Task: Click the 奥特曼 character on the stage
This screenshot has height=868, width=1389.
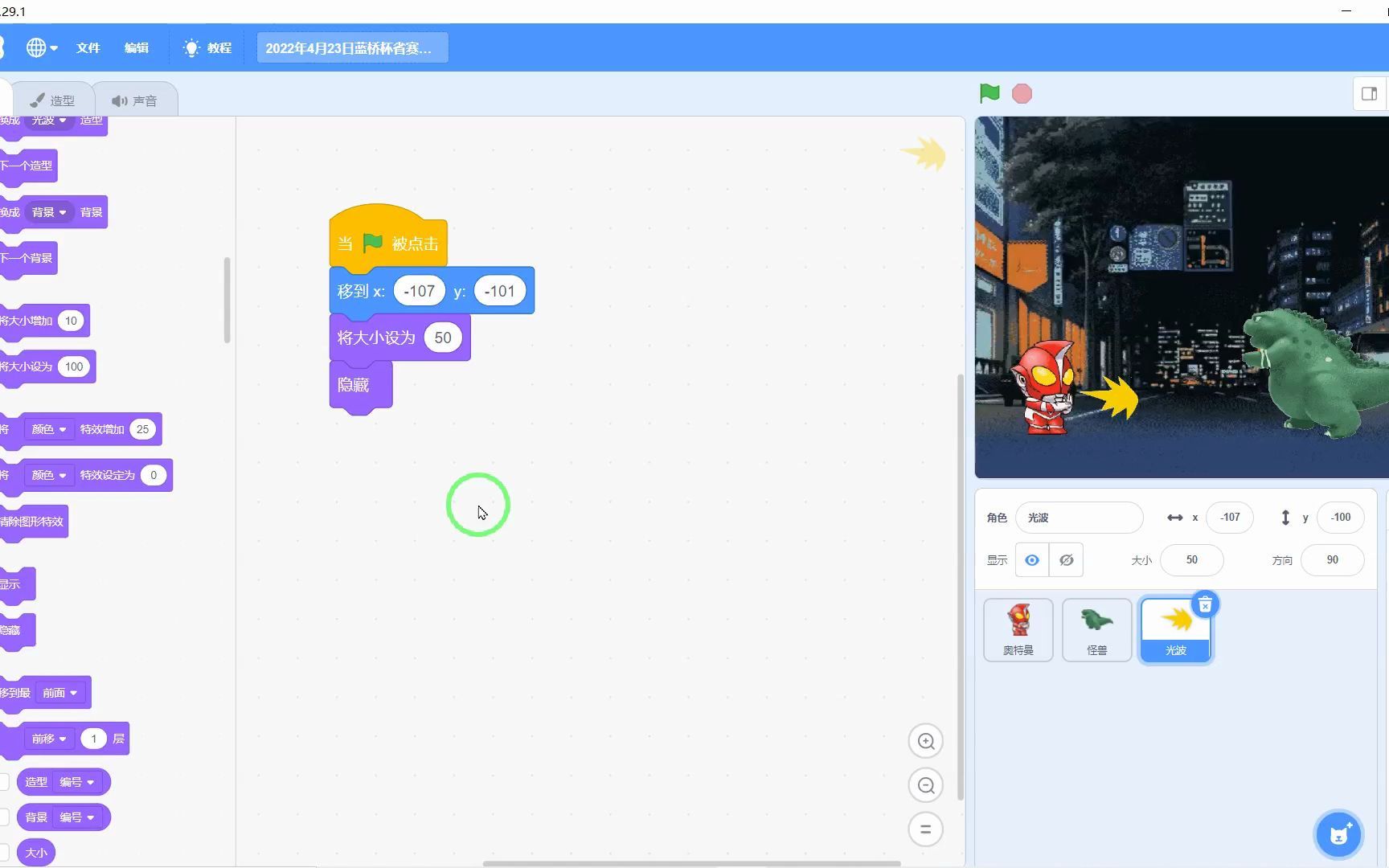Action: coord(1043,387)
